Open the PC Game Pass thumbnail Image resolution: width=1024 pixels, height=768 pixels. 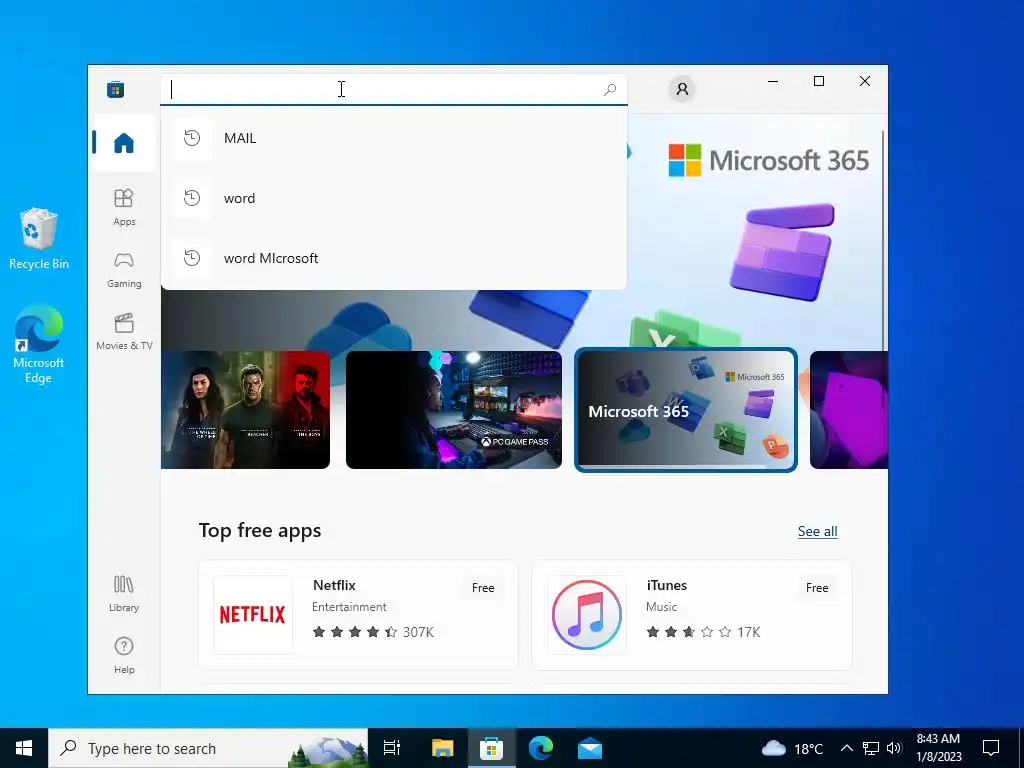coord(454,410)
